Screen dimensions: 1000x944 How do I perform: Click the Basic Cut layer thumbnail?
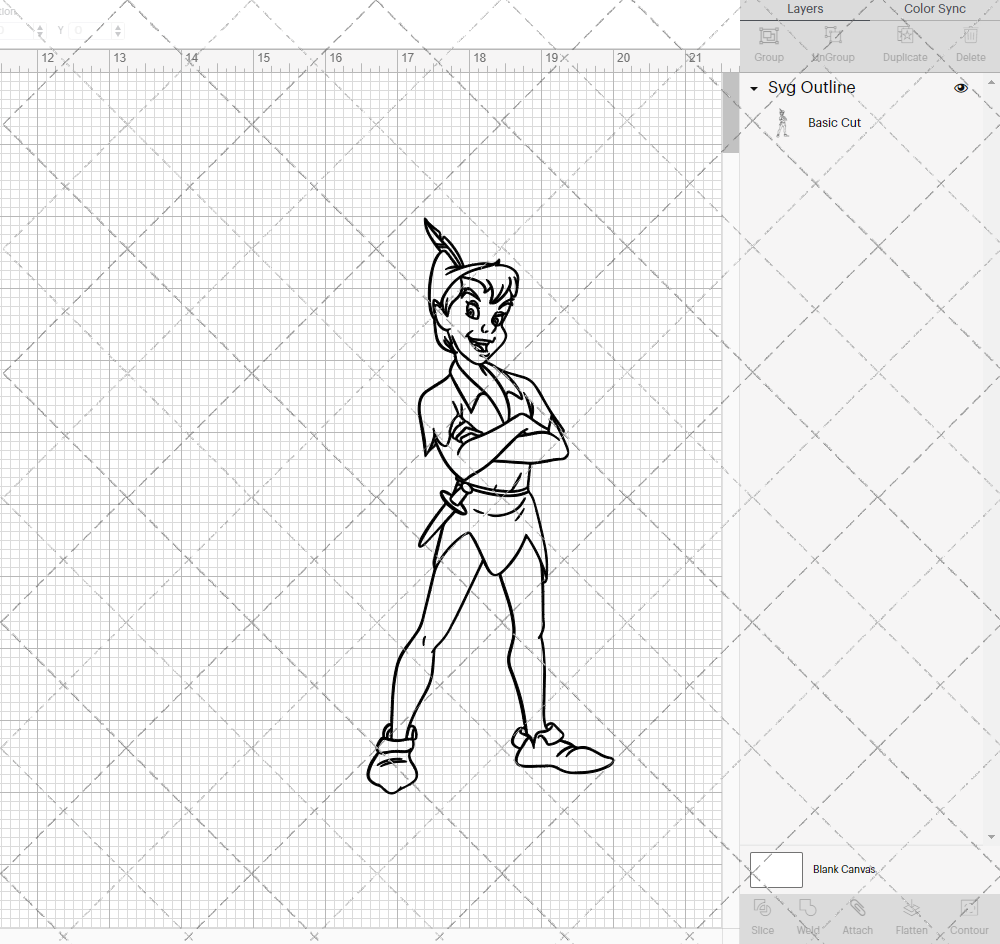[x=784, y=122]
